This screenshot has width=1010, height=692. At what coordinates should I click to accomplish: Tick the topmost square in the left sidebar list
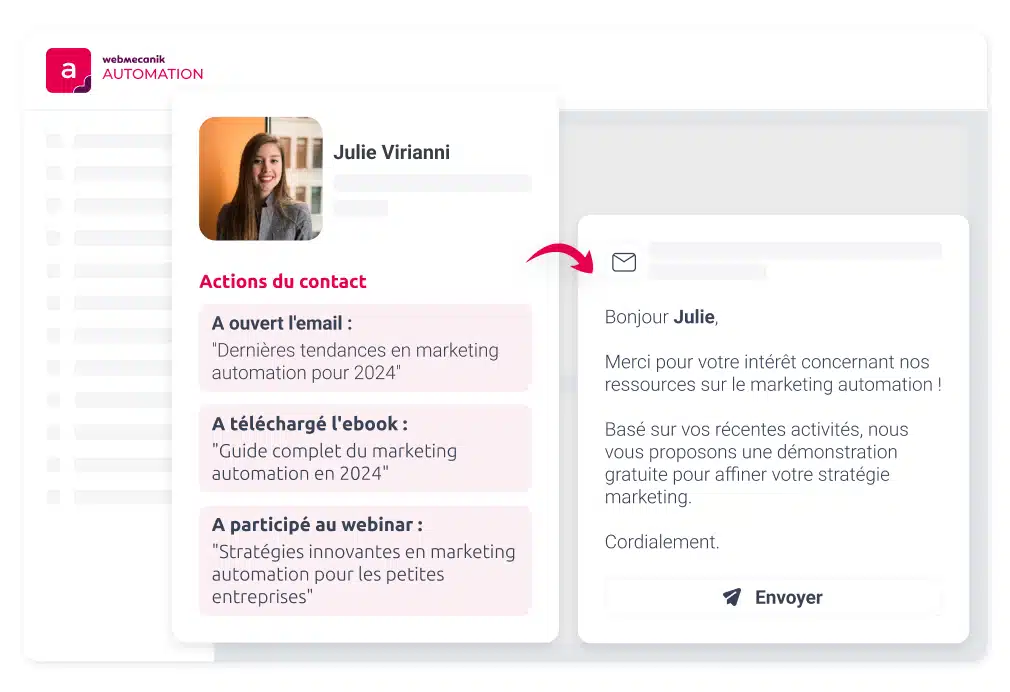point(54,141)
